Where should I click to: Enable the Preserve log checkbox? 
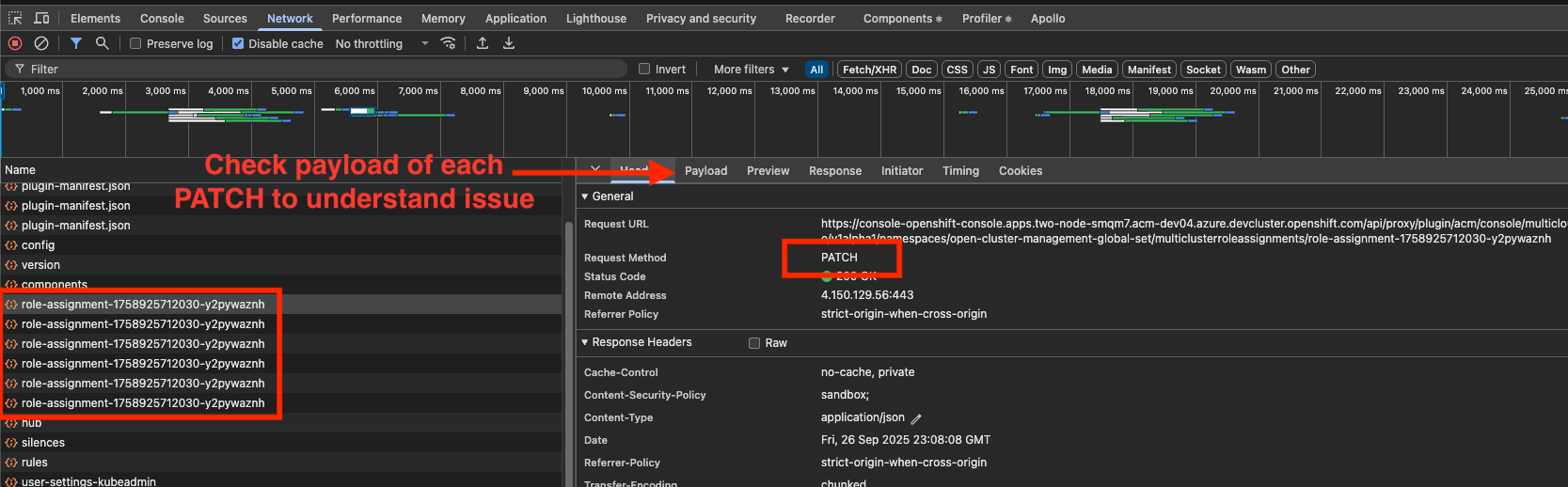(135, 43)
